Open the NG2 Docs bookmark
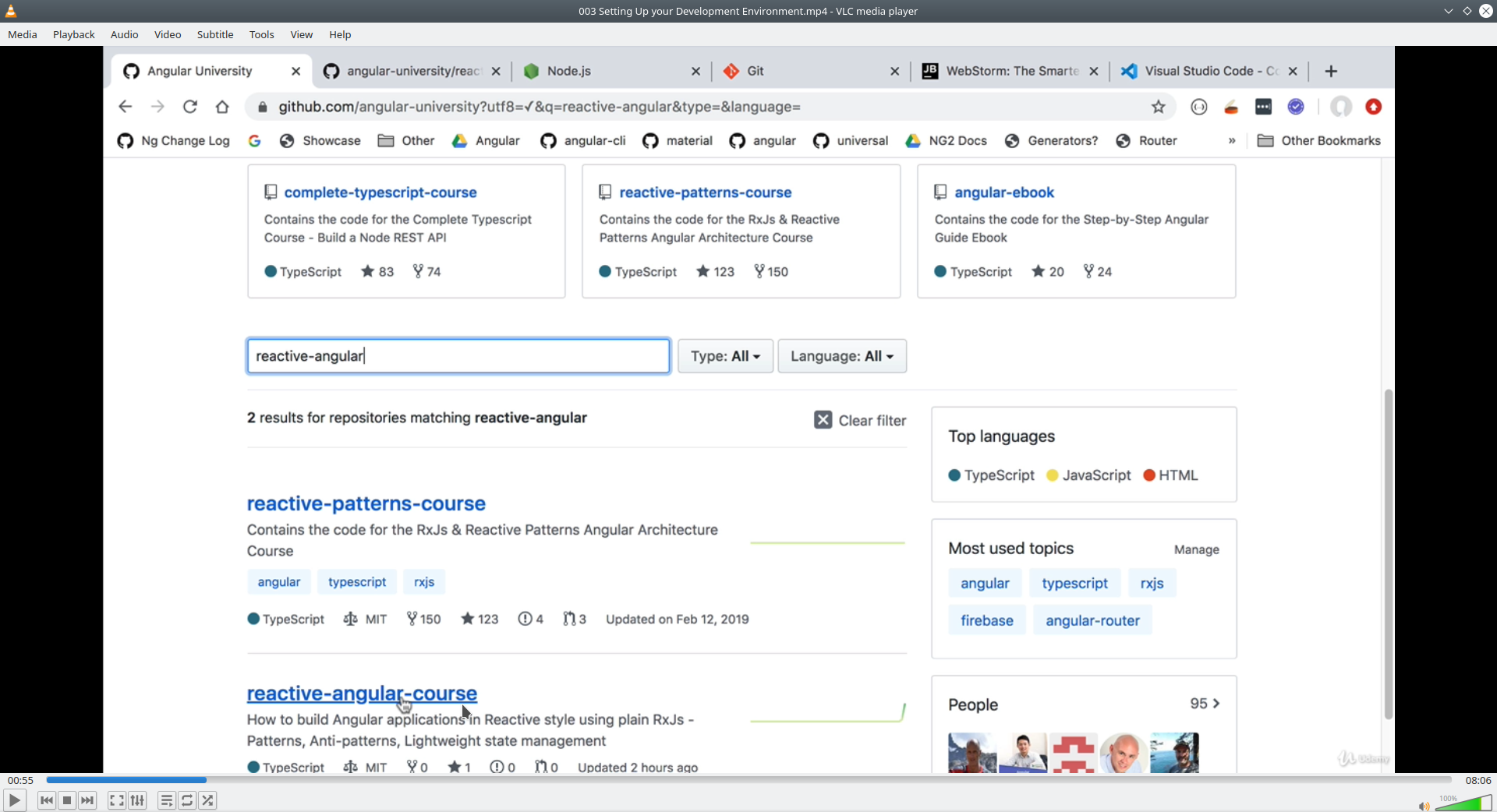 click(946, 140)
